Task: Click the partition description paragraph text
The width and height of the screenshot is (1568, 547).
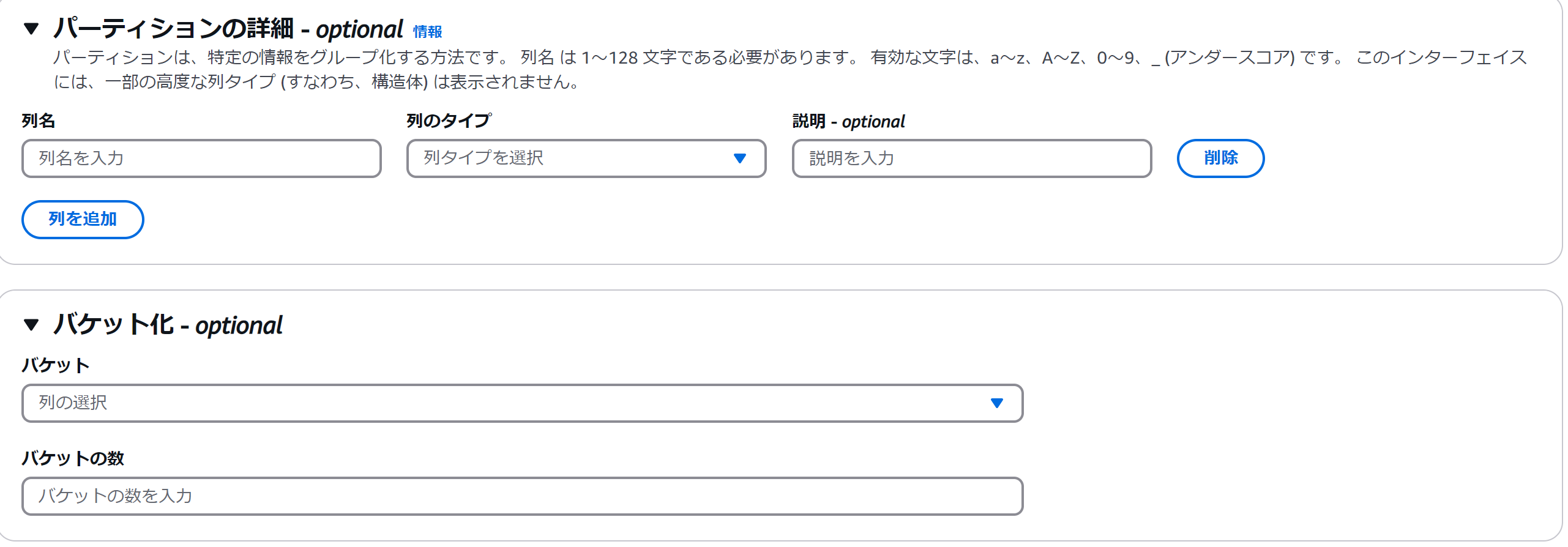Action: [x=790, y=69]
